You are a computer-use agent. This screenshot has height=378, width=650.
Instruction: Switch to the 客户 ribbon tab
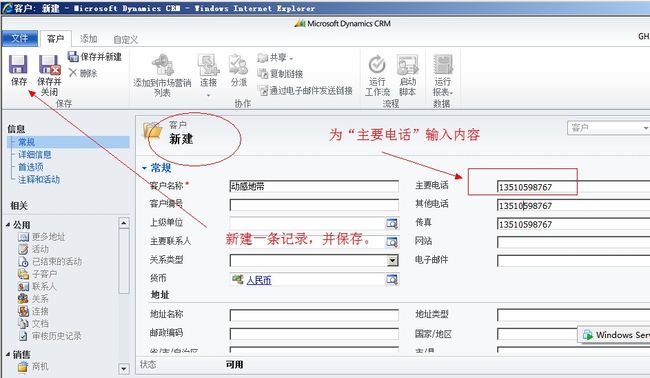(56, 39)
